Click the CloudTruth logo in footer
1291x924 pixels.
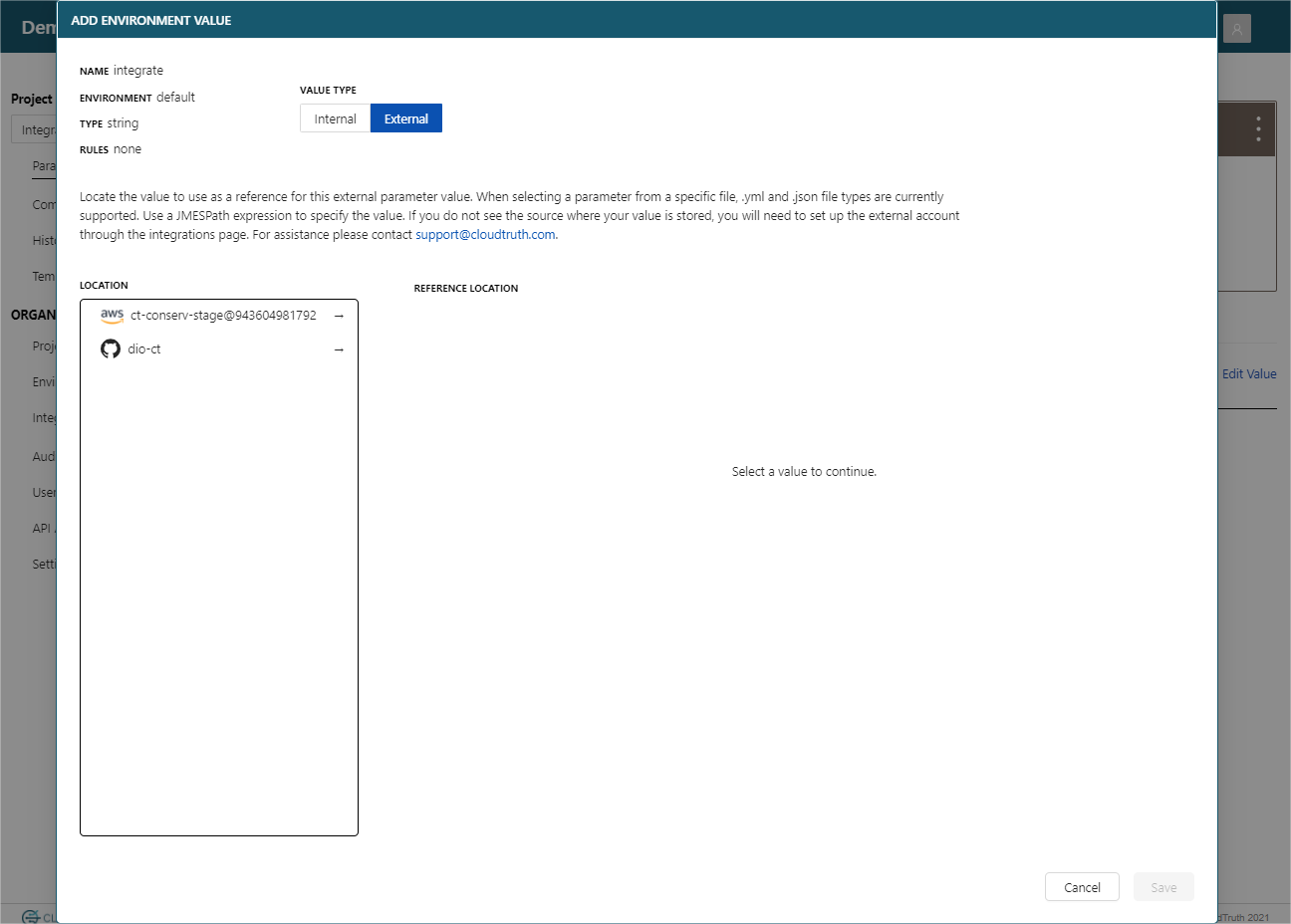[x=32, y=917]
